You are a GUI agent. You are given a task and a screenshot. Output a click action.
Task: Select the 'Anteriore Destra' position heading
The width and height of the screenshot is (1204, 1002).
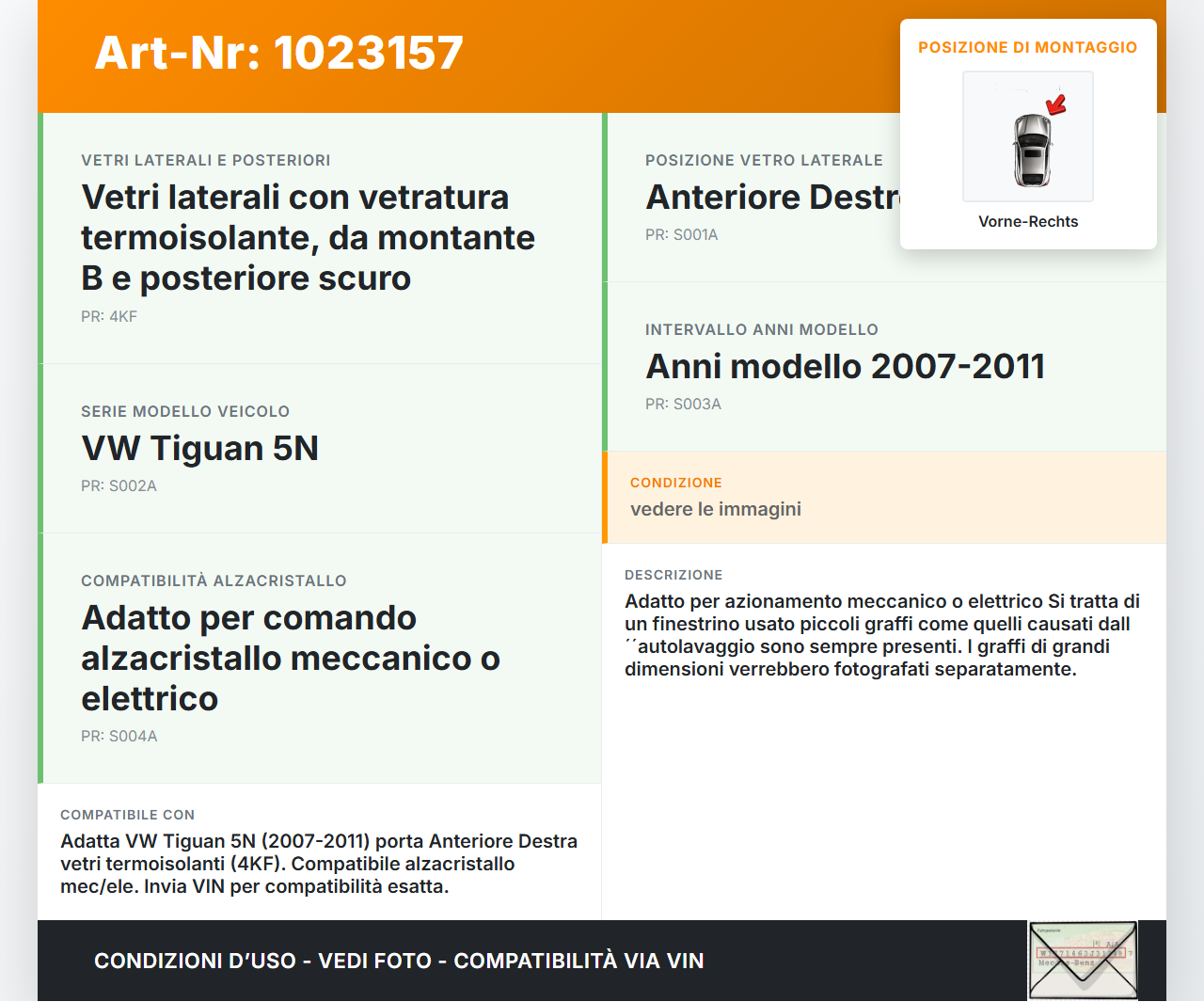(x=771, y=198)
